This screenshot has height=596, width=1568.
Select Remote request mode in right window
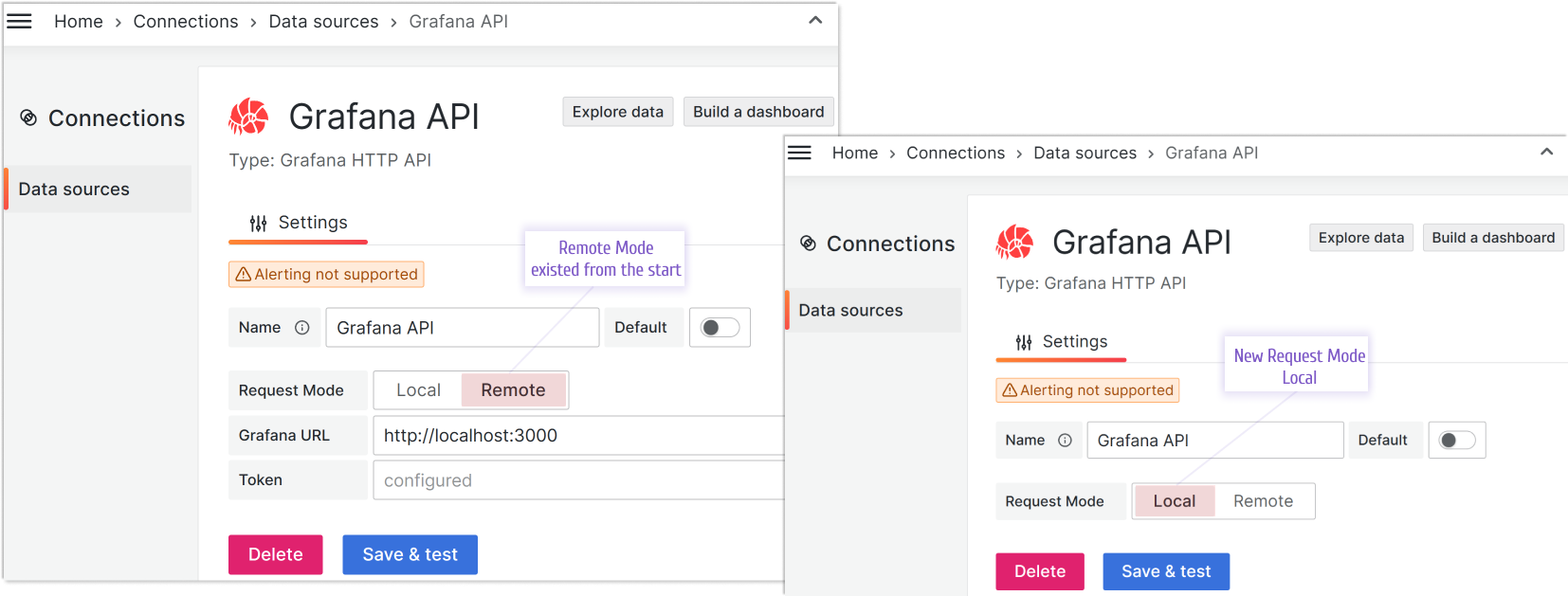click(1263, 501)
